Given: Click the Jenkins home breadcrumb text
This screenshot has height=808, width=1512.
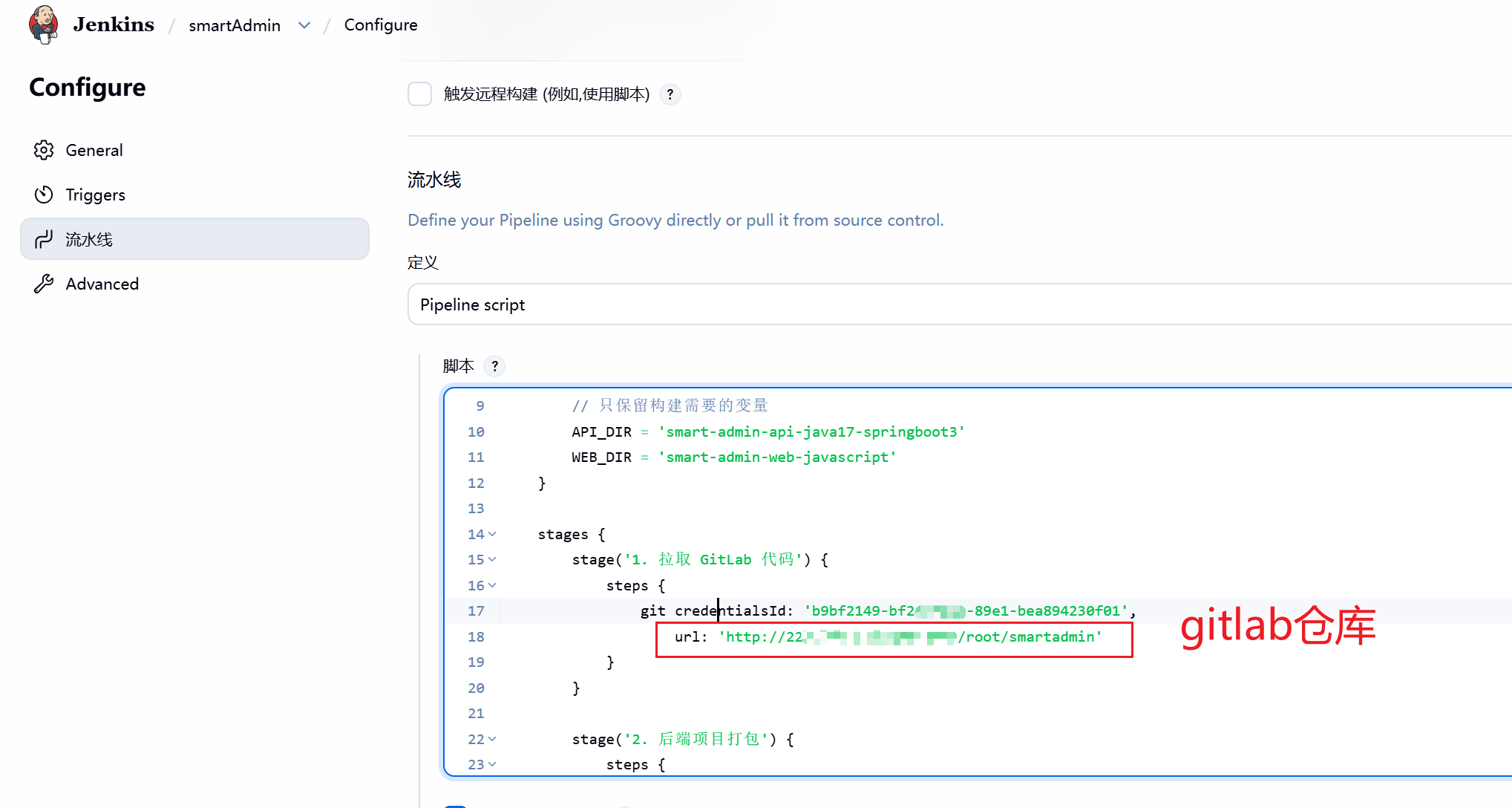Looking at the screenshot, I should click(114, 25).
